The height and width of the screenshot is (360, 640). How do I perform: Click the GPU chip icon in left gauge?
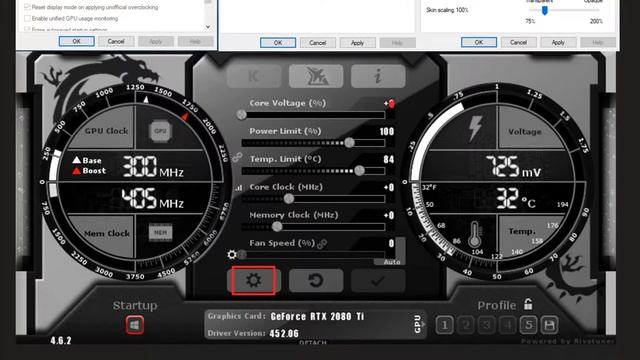[160, 131]
